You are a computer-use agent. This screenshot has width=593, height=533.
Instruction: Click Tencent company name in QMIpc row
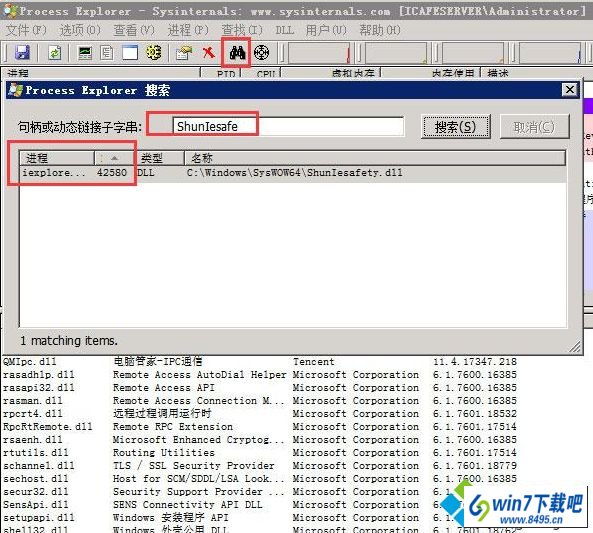coord(314,362)
